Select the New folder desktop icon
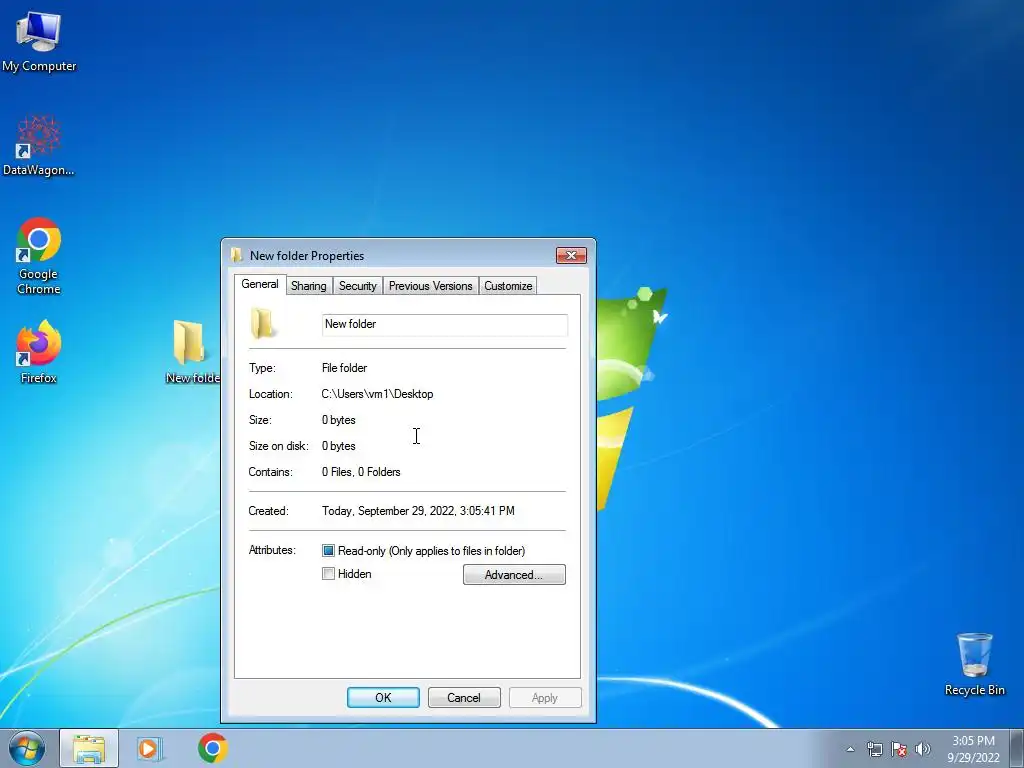The height and width of the screenshot is (768, 1024). point(191,351)
